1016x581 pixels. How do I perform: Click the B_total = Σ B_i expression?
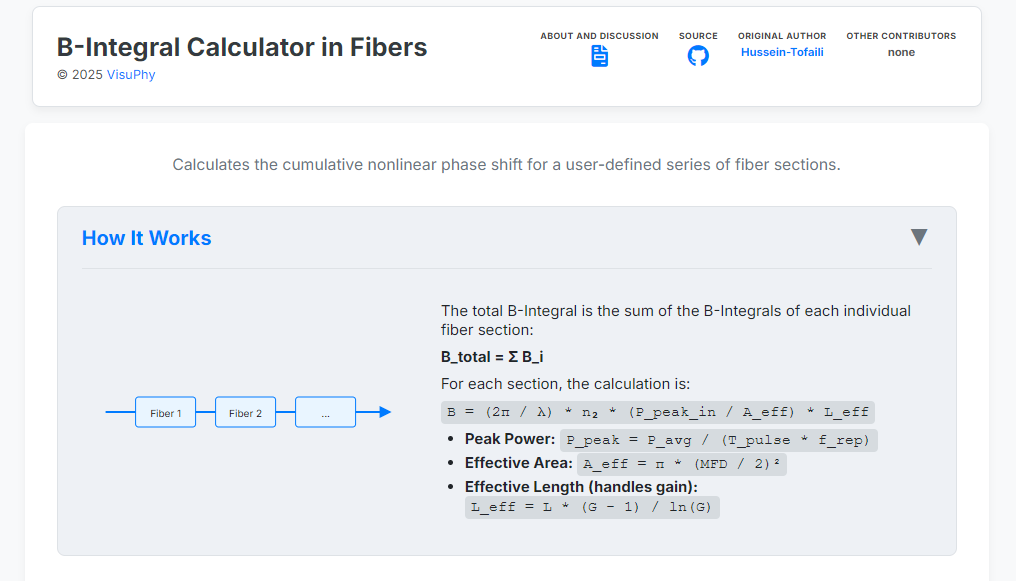coord(490,356)
